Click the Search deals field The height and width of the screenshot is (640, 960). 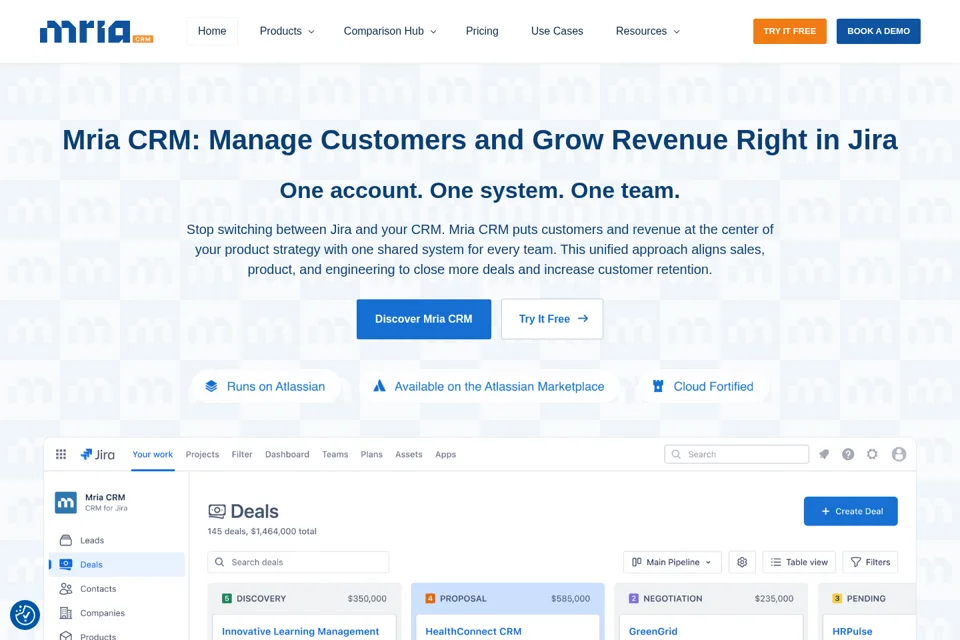(298, 562)
